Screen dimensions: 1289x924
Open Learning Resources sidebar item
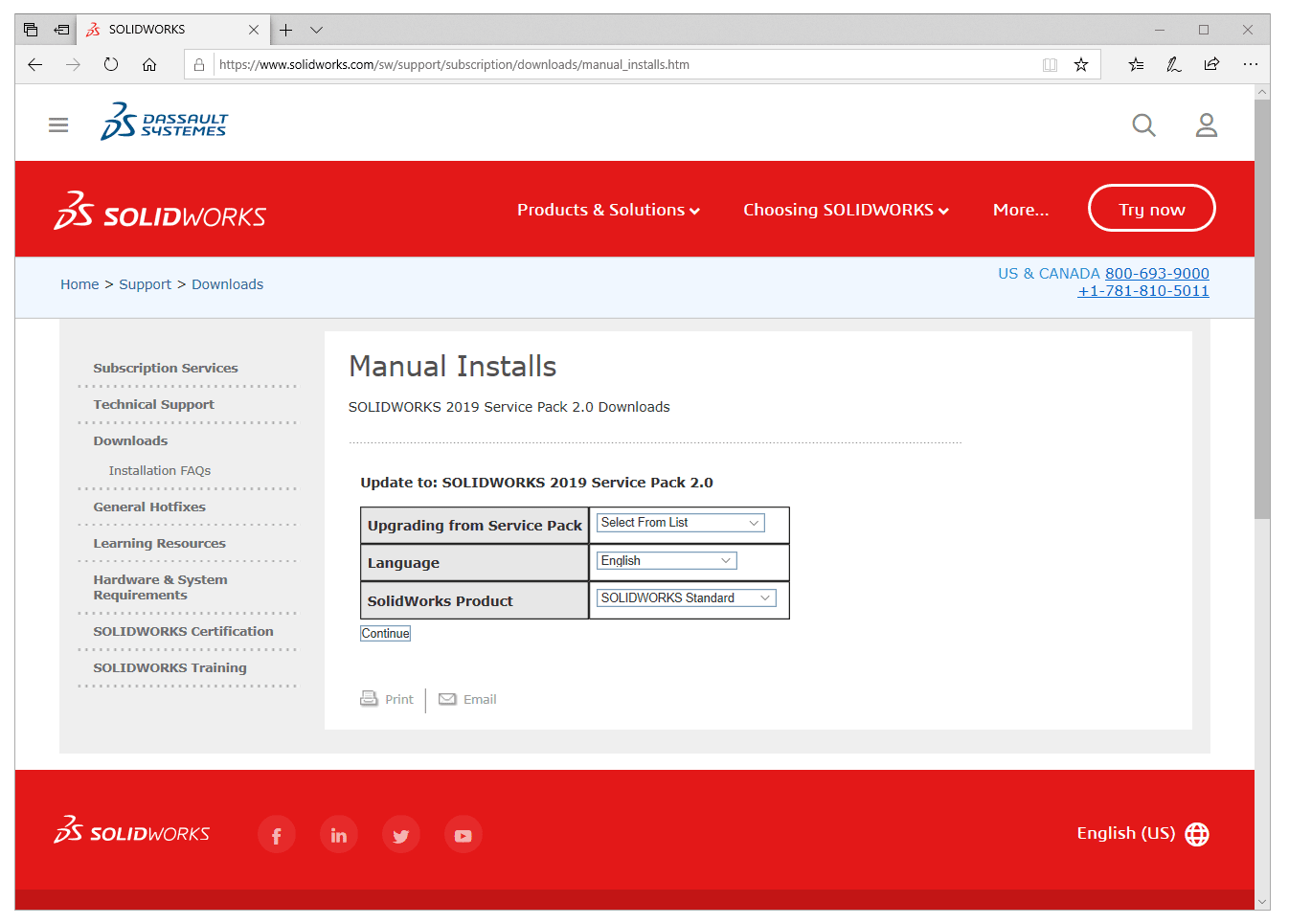click(159, 543)
